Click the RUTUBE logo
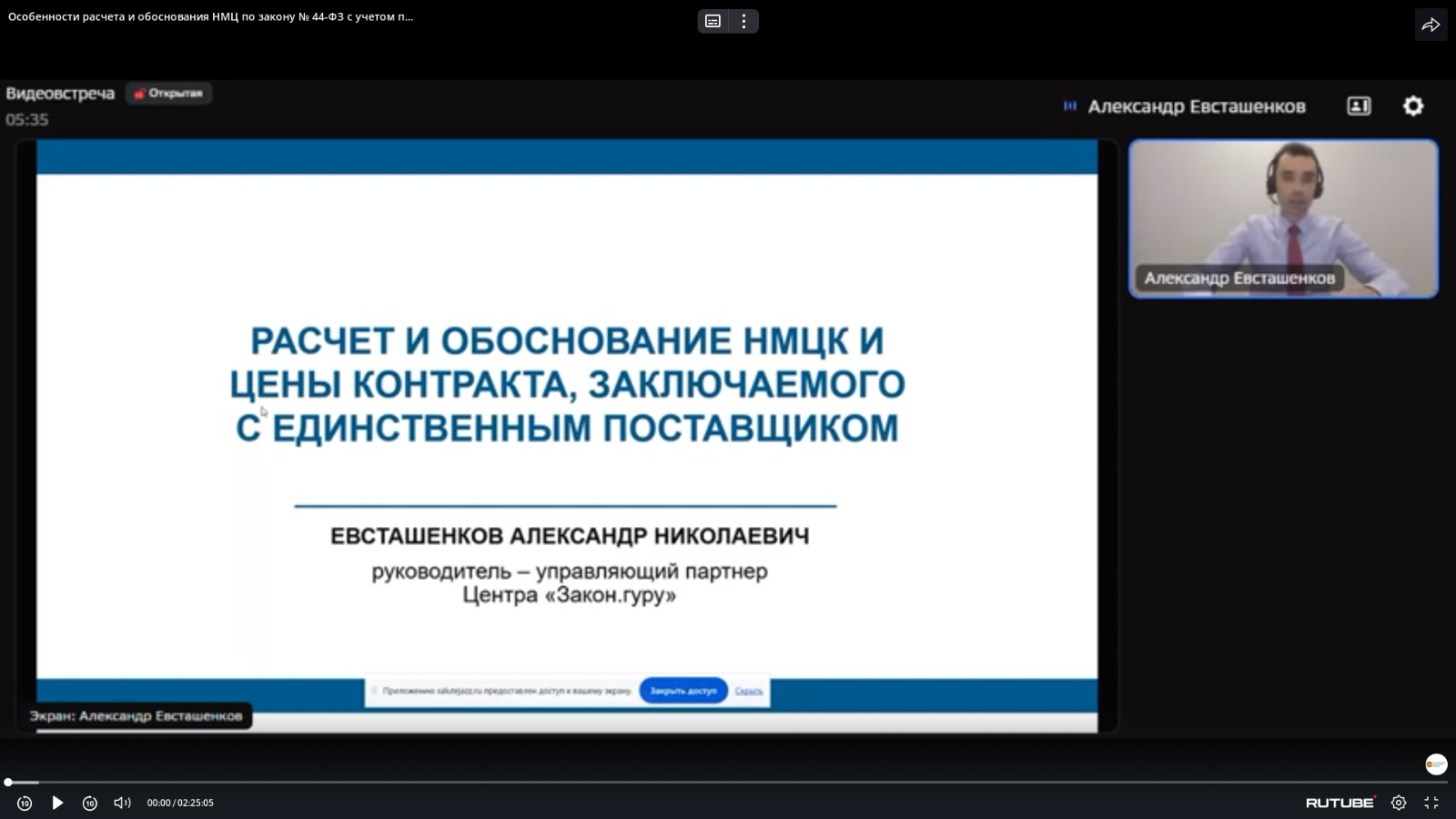The height and width of the screenshot is (819, 1456). click(1340, 803)
